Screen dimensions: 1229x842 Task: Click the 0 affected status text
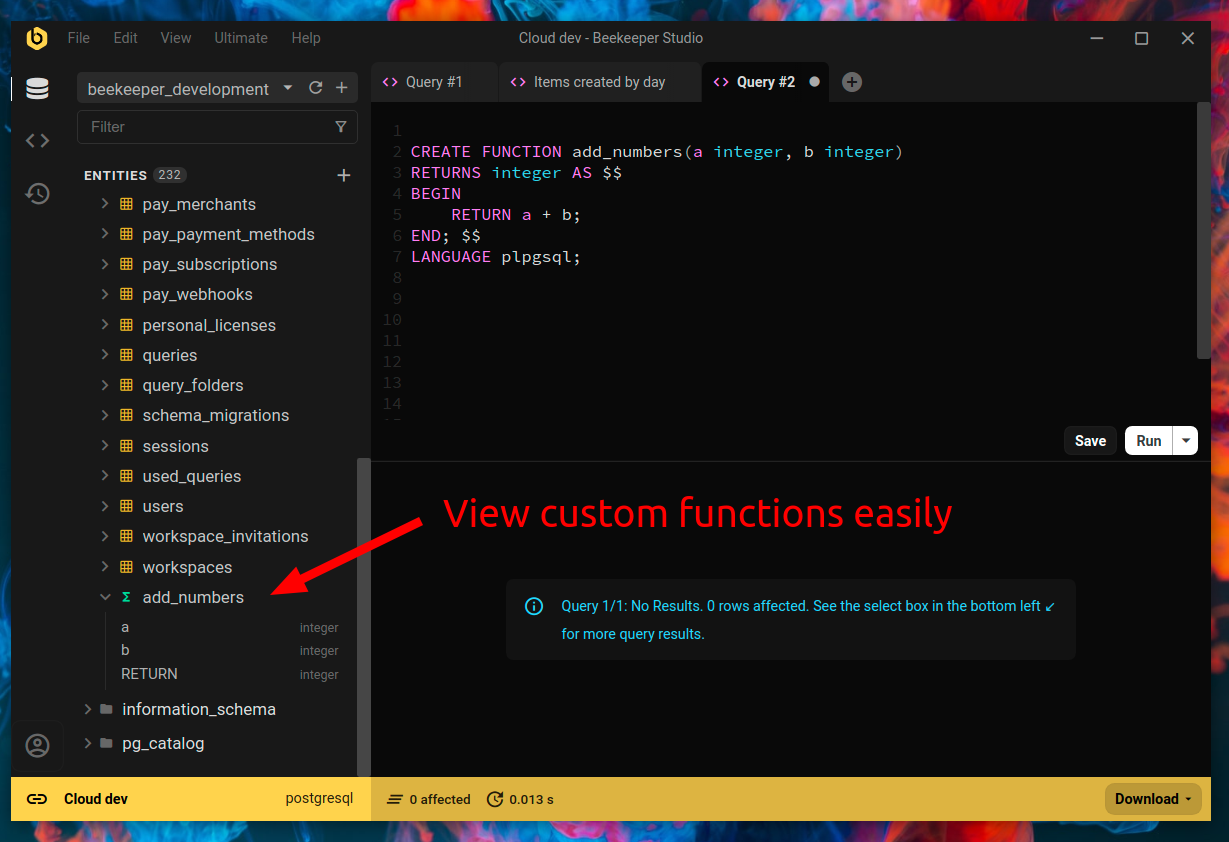pos(440,799)
